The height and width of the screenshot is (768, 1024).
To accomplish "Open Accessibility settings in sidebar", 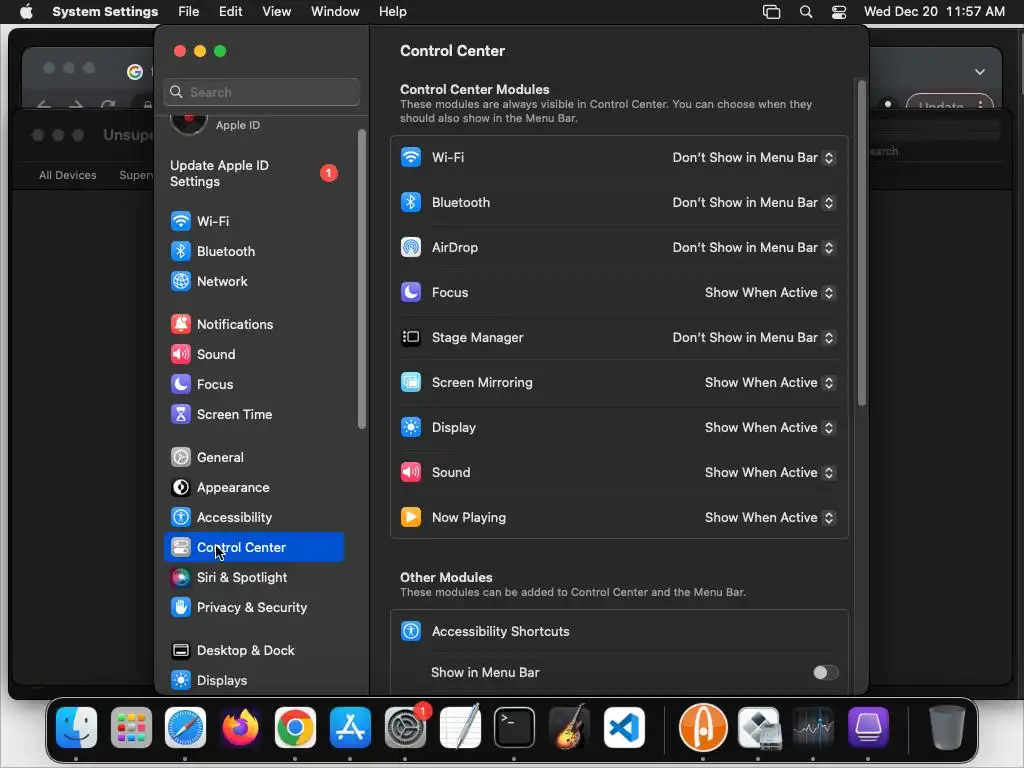I will pyautogui.click(x=253, y=517).
